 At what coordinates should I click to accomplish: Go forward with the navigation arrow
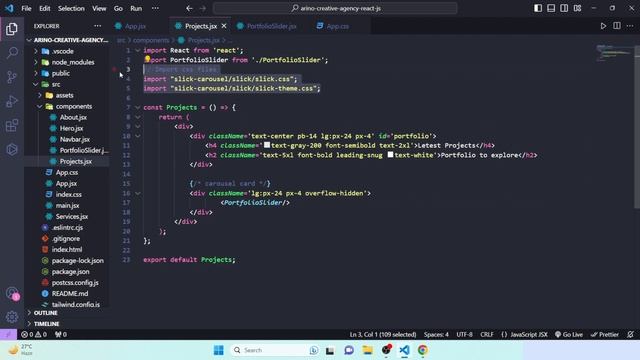203,8
